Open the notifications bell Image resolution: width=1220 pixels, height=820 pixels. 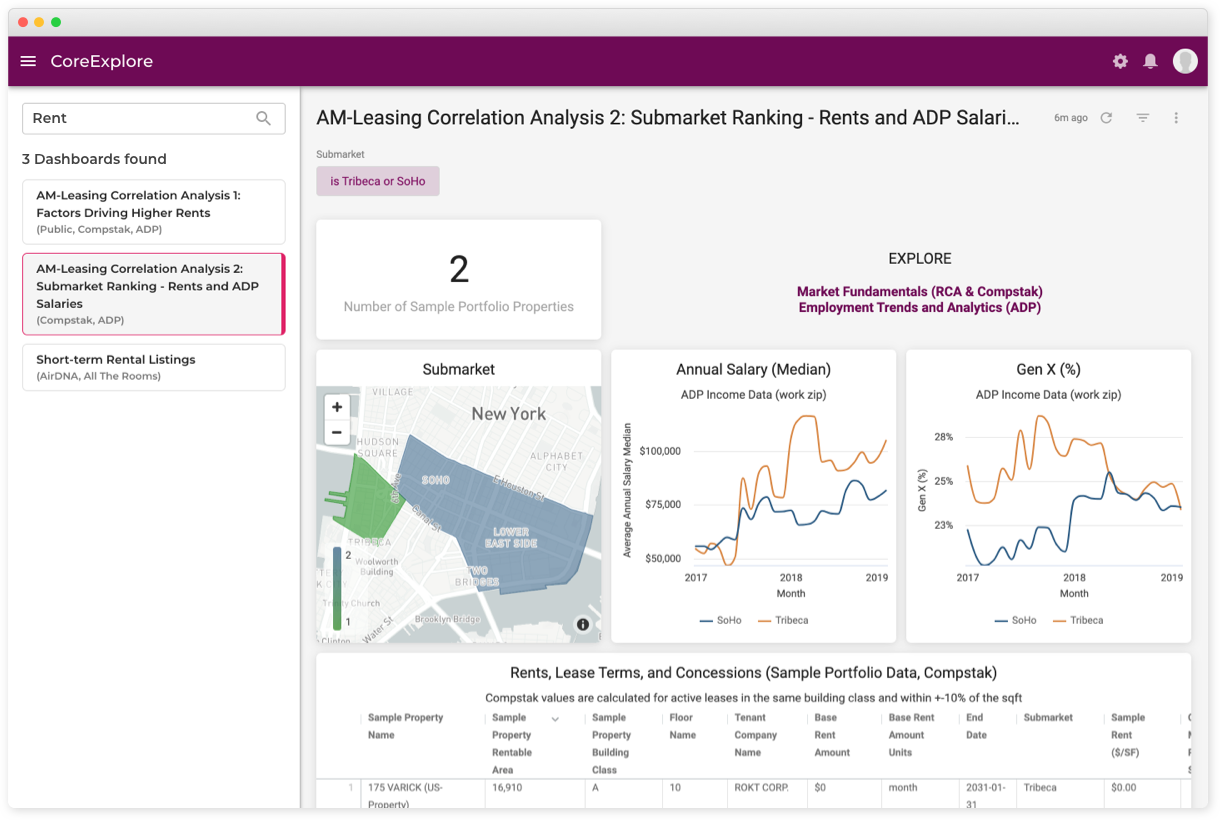pos(1150,61)
